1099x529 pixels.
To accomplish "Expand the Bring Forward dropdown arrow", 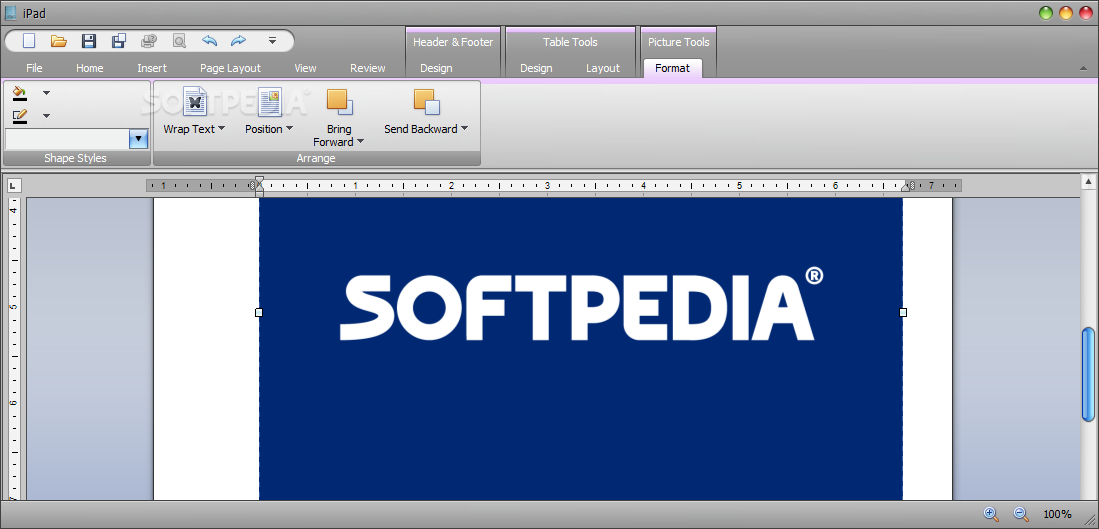I will click(360, 142).
